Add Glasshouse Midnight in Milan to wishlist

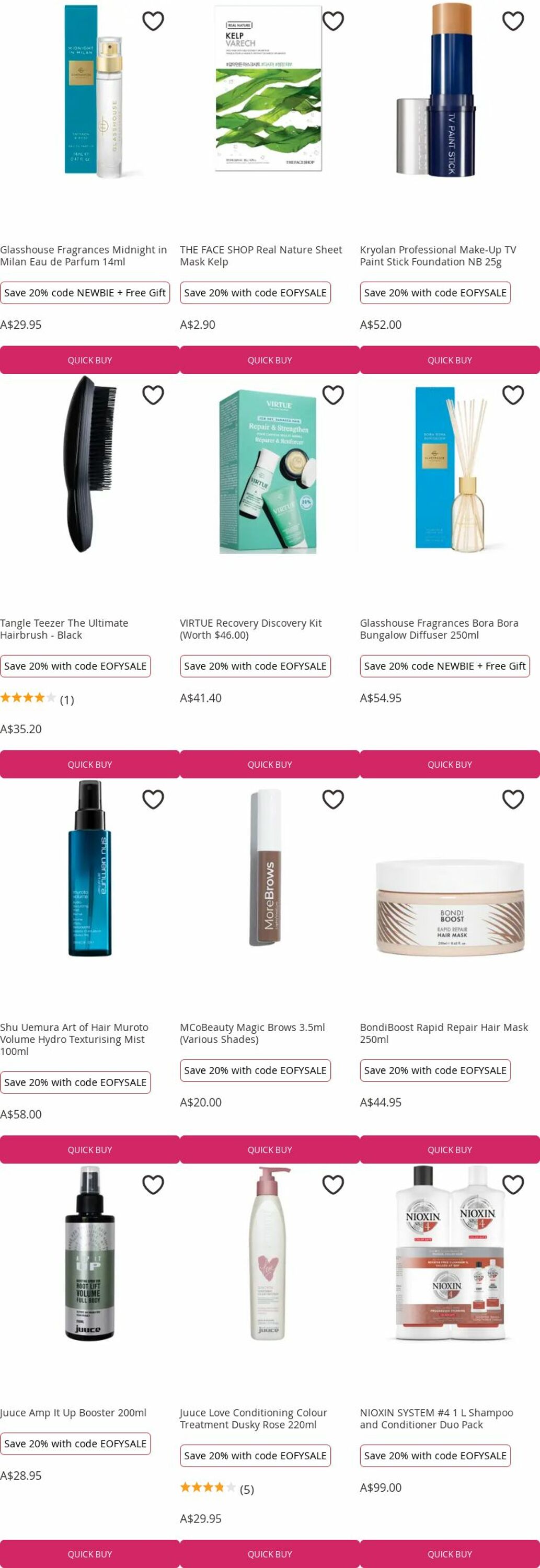pos(153,21)
